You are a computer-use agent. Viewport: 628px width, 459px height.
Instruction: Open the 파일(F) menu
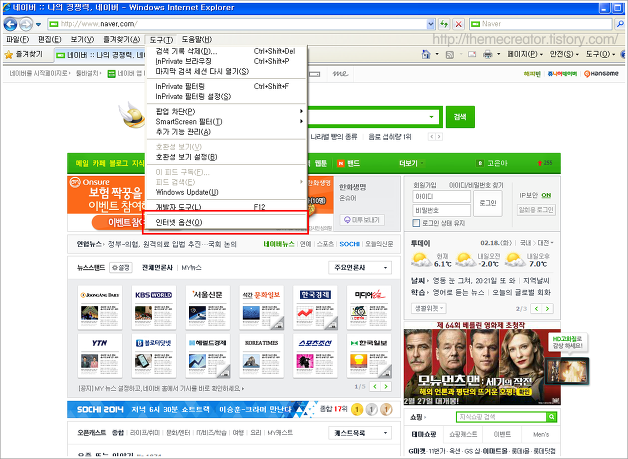(x=18, y=39)
